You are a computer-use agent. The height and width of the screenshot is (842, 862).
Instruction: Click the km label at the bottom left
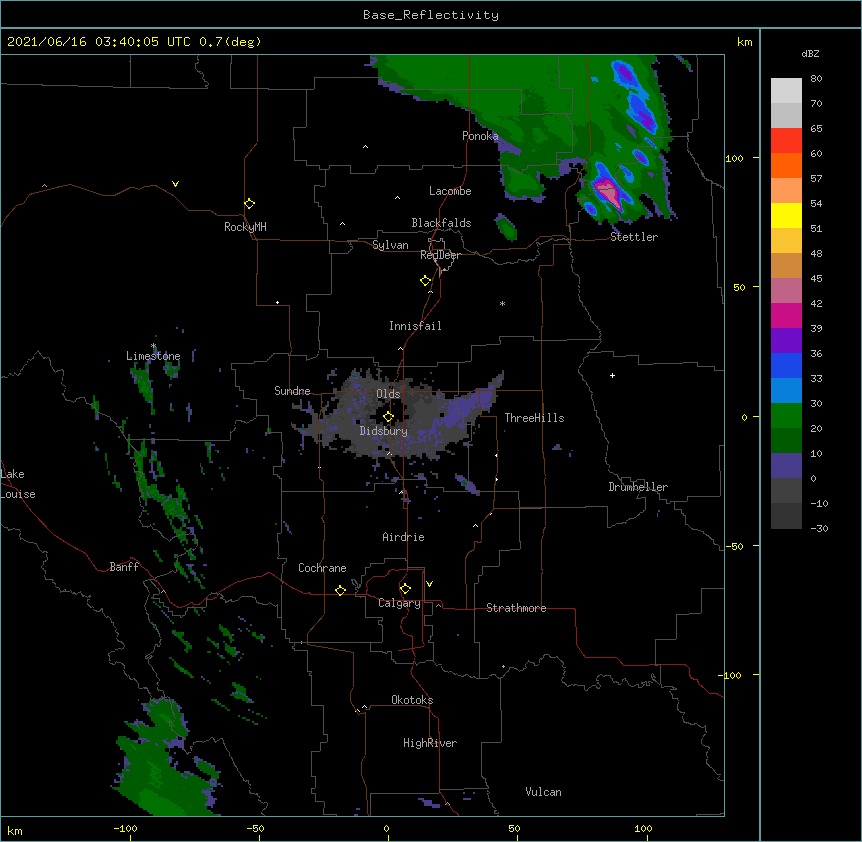click(15, 831)
